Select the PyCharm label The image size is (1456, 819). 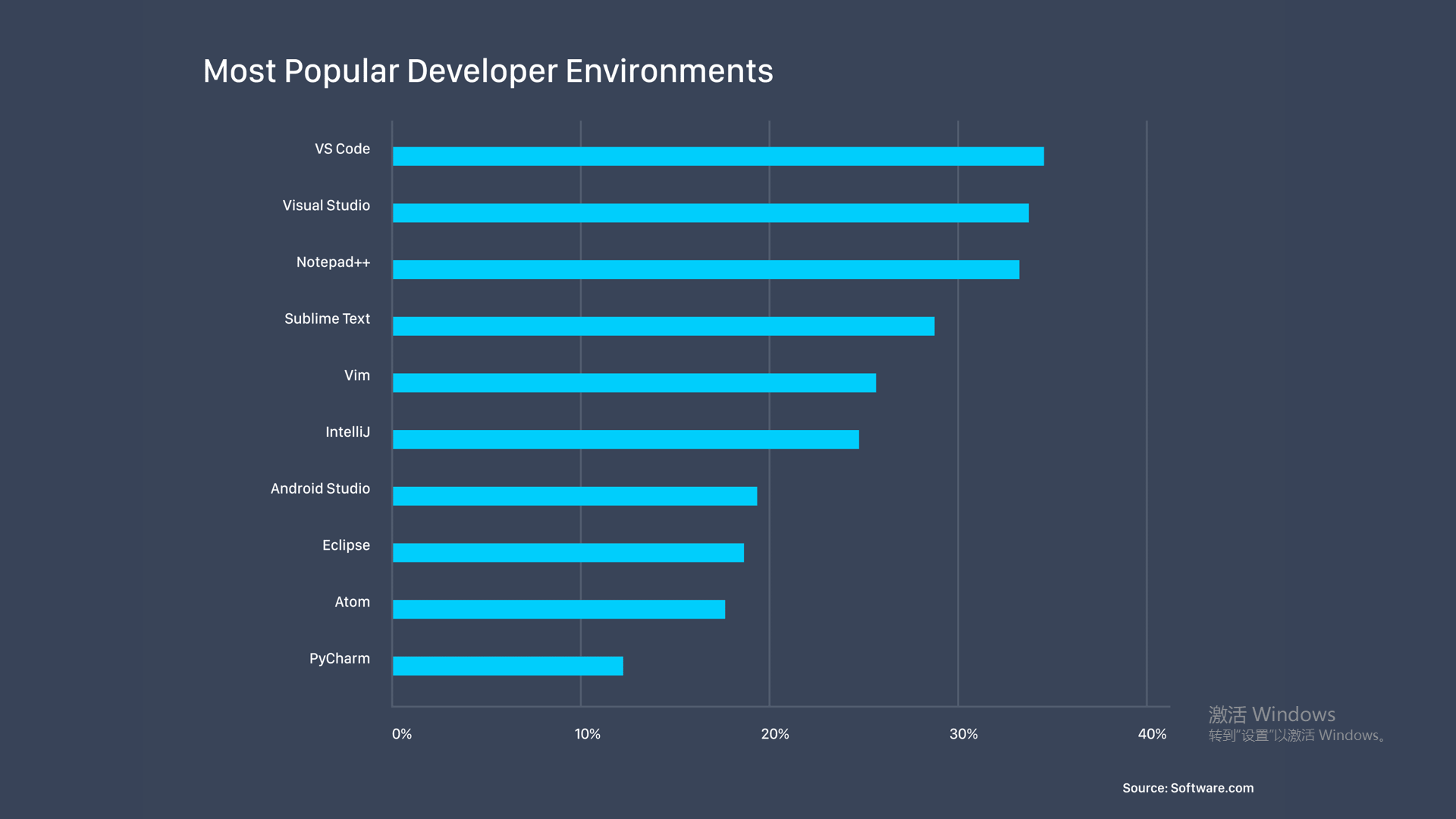tap(339, 659)
